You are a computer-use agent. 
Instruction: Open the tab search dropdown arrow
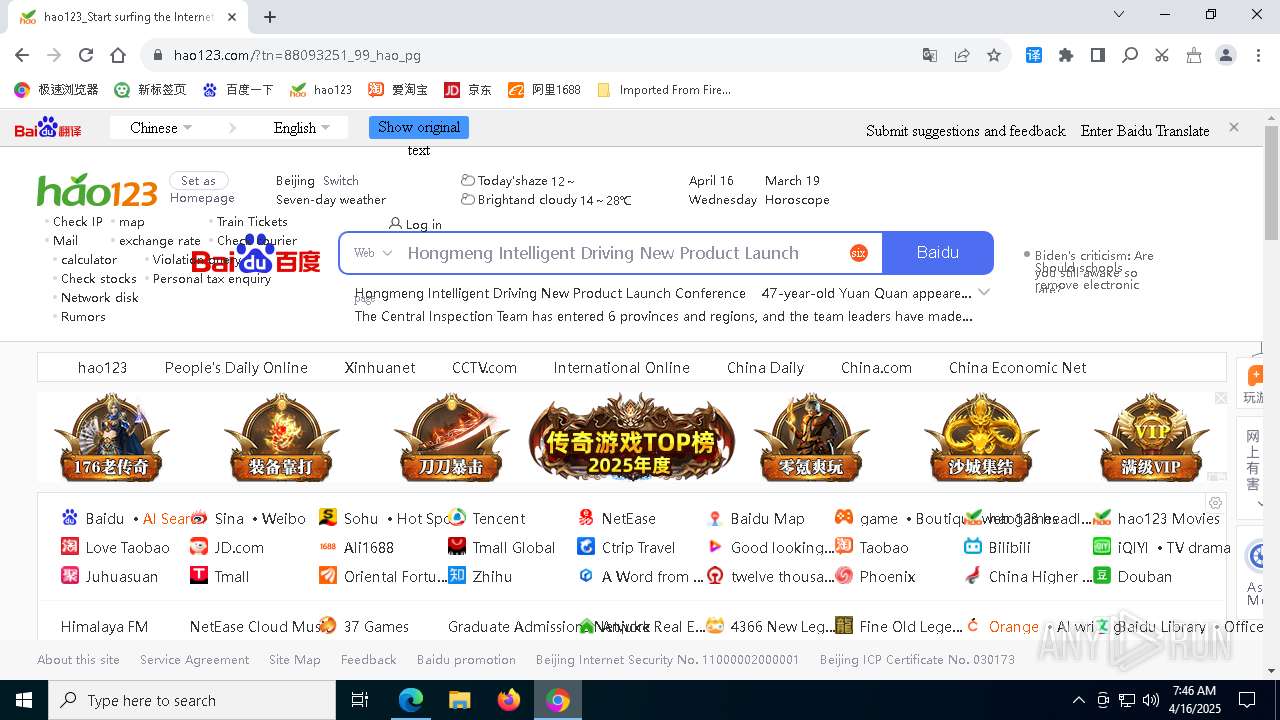[1119, 14]
